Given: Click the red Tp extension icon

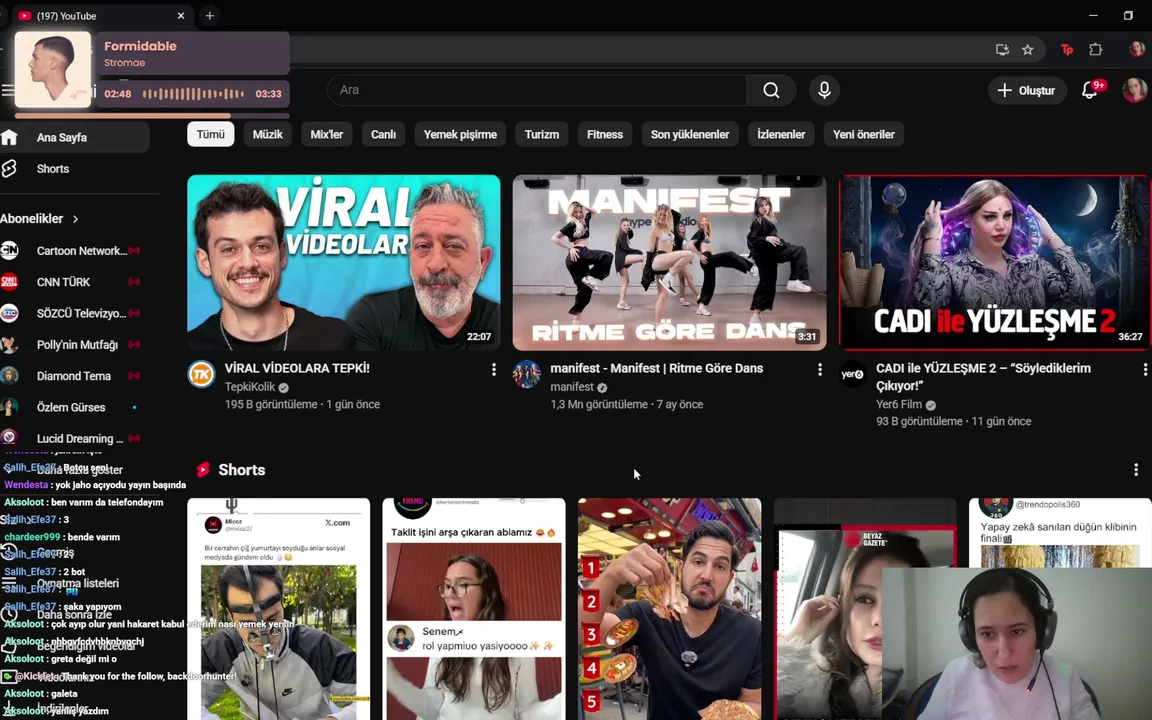Looking at the screenshot, I should 1067,50.
